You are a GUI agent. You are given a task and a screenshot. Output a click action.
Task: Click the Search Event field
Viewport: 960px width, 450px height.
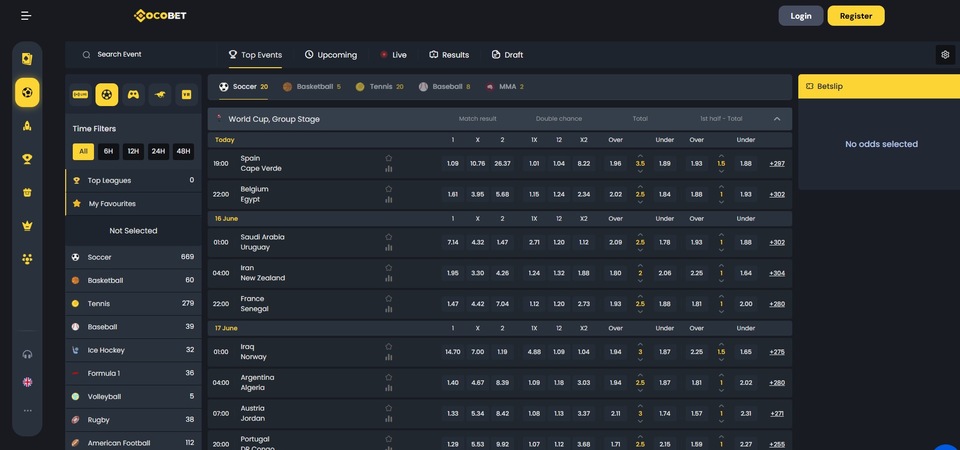click(x=141, y=55)
